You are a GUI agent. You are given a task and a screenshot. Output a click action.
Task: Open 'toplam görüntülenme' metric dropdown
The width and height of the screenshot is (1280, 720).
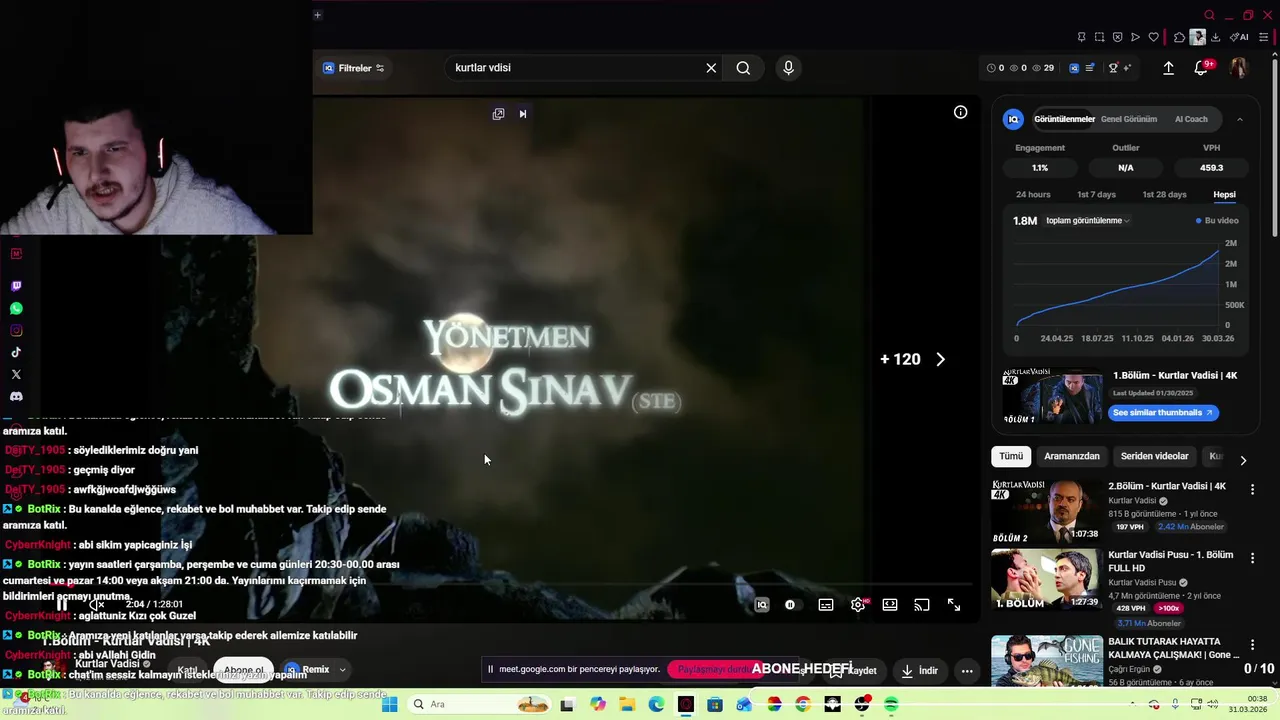click(1088, 220)
